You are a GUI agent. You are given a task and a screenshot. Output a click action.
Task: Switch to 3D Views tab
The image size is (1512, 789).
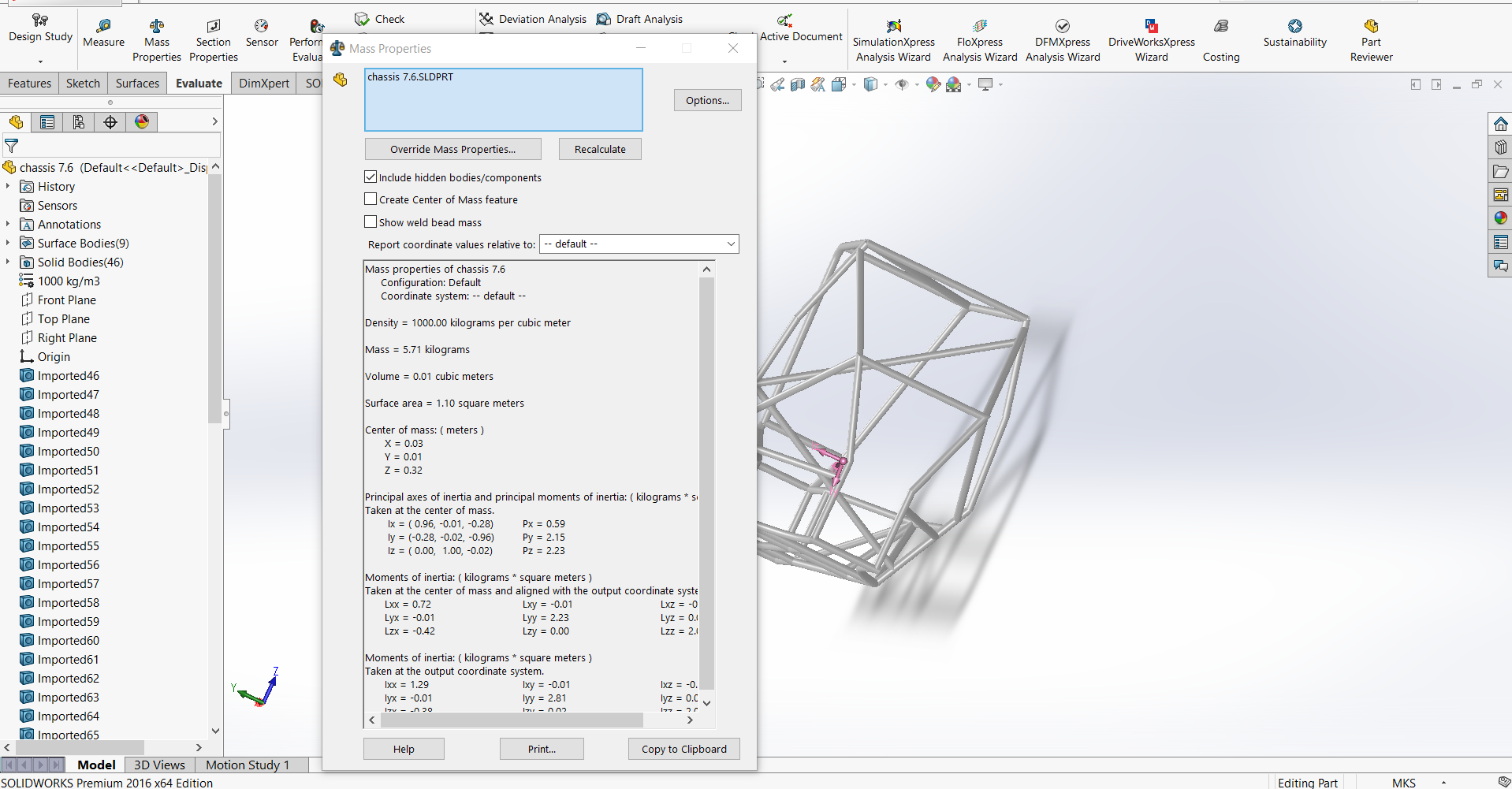159,765
